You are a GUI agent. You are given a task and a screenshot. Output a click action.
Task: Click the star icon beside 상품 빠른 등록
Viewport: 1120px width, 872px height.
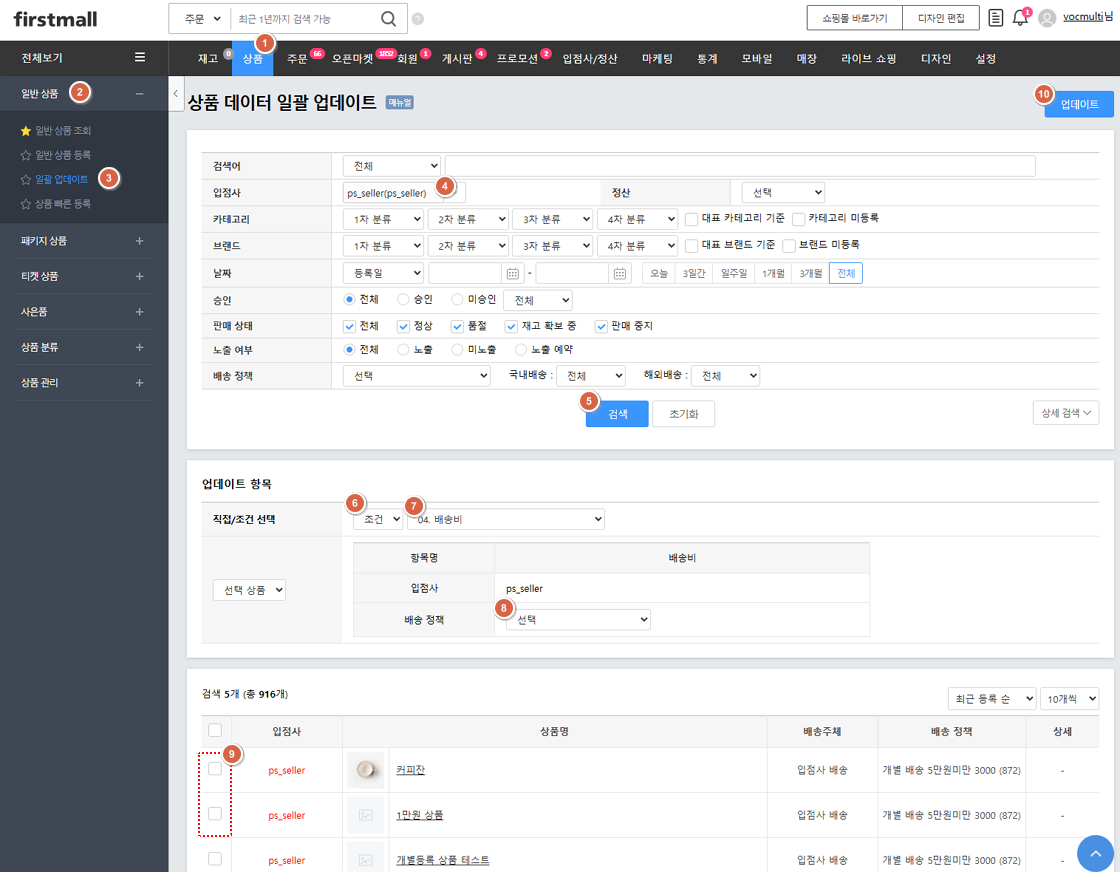(26, 204)
